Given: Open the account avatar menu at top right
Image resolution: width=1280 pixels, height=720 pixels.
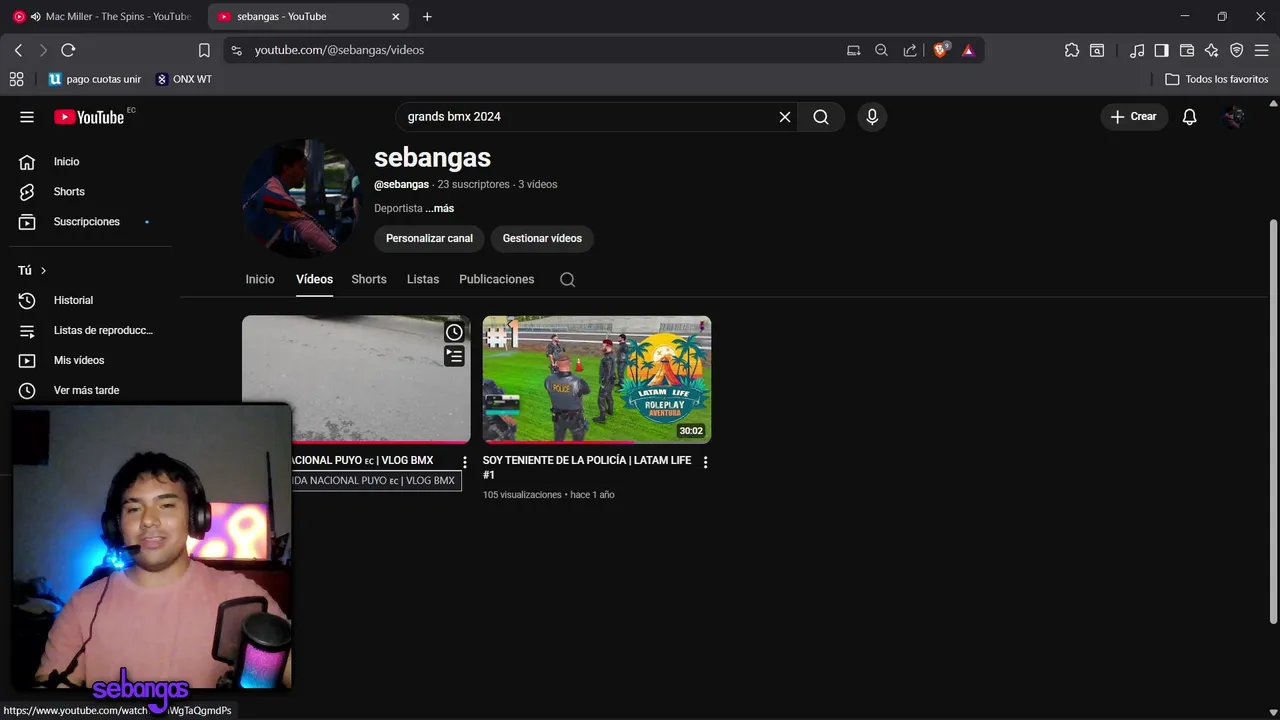Looking at the screenshot, I should point(1235,117).
